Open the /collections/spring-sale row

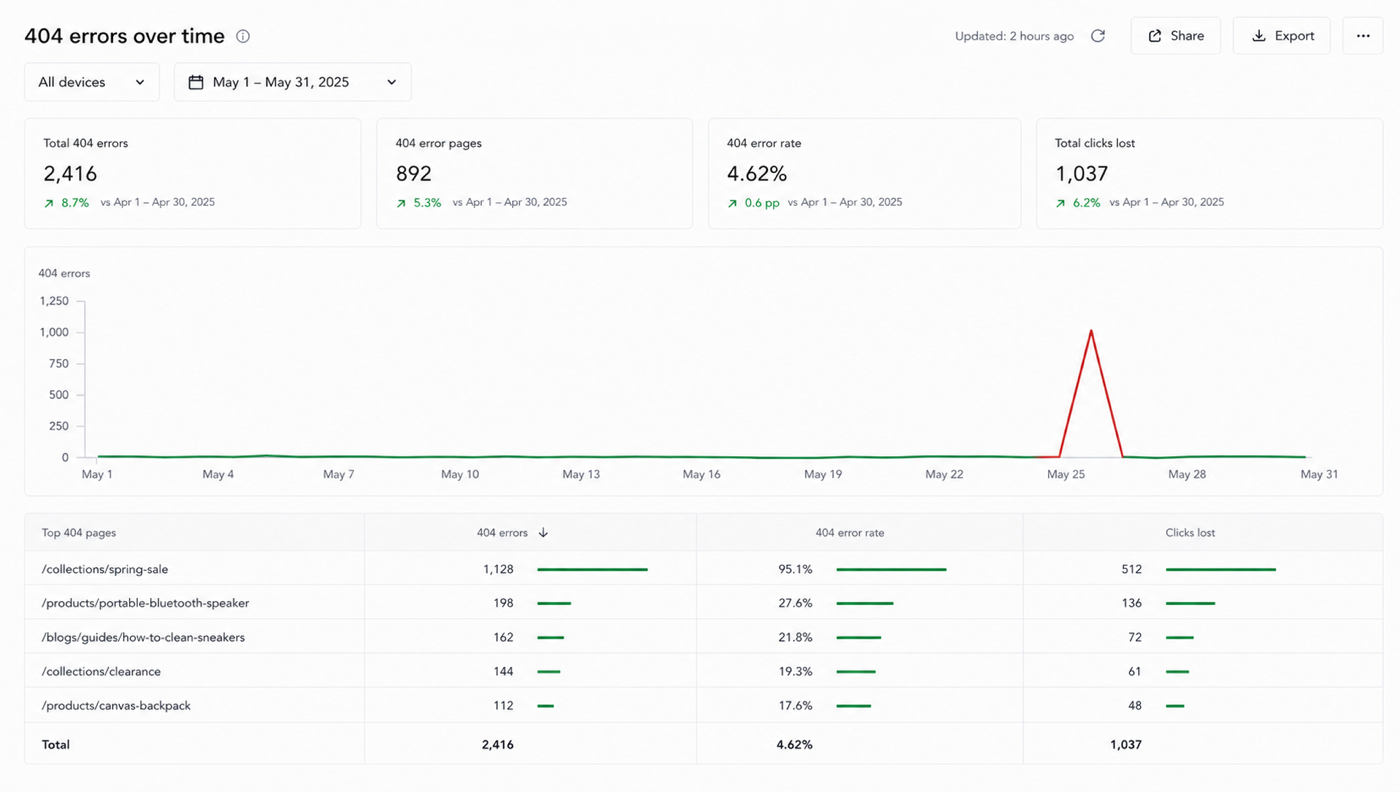point(704,569)
